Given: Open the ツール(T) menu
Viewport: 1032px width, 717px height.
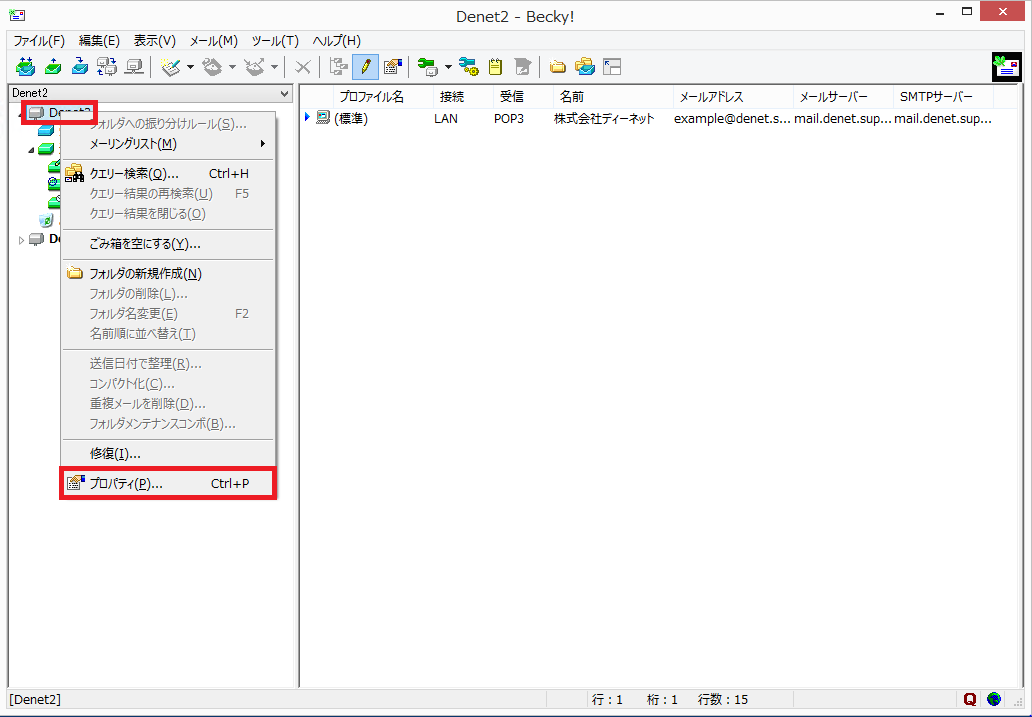Looking at the screenshot, I should click(x=275, y=41).
